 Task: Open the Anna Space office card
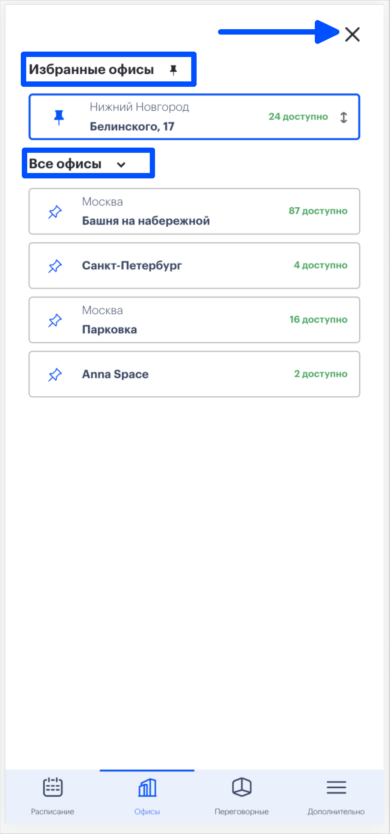click(194, 374)
